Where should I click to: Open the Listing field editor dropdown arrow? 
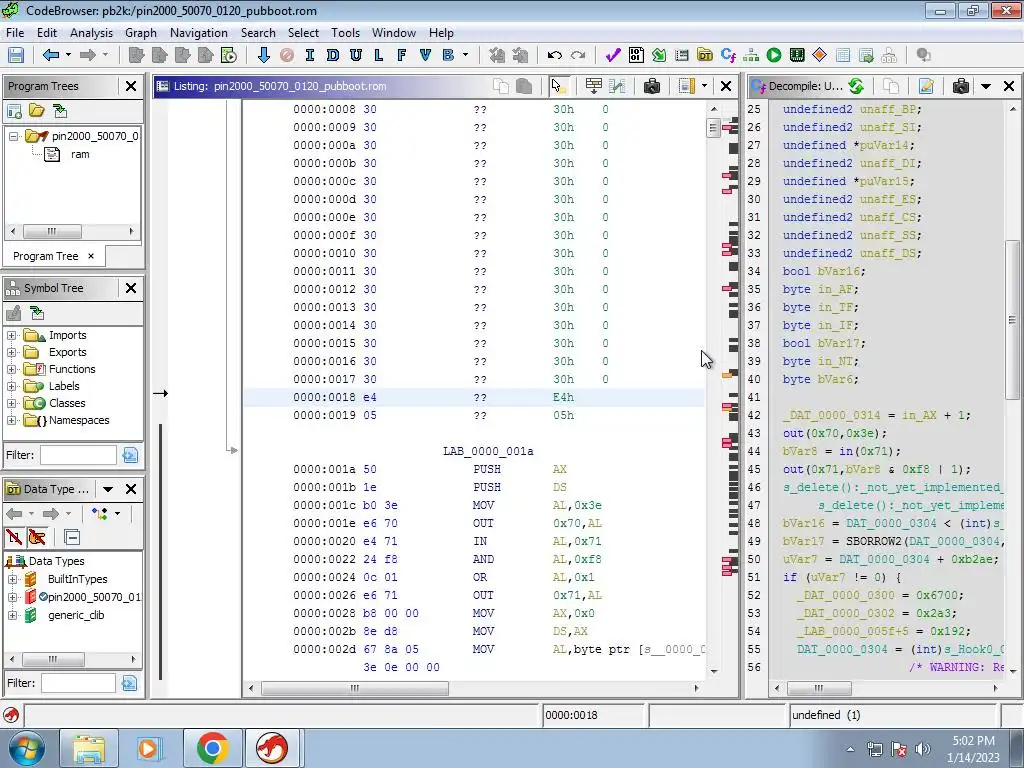pos(704,86)
